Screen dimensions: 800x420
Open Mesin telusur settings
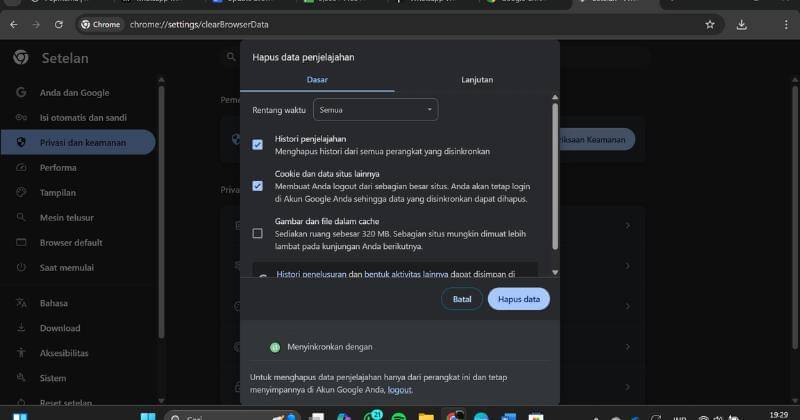click(67, 218)
